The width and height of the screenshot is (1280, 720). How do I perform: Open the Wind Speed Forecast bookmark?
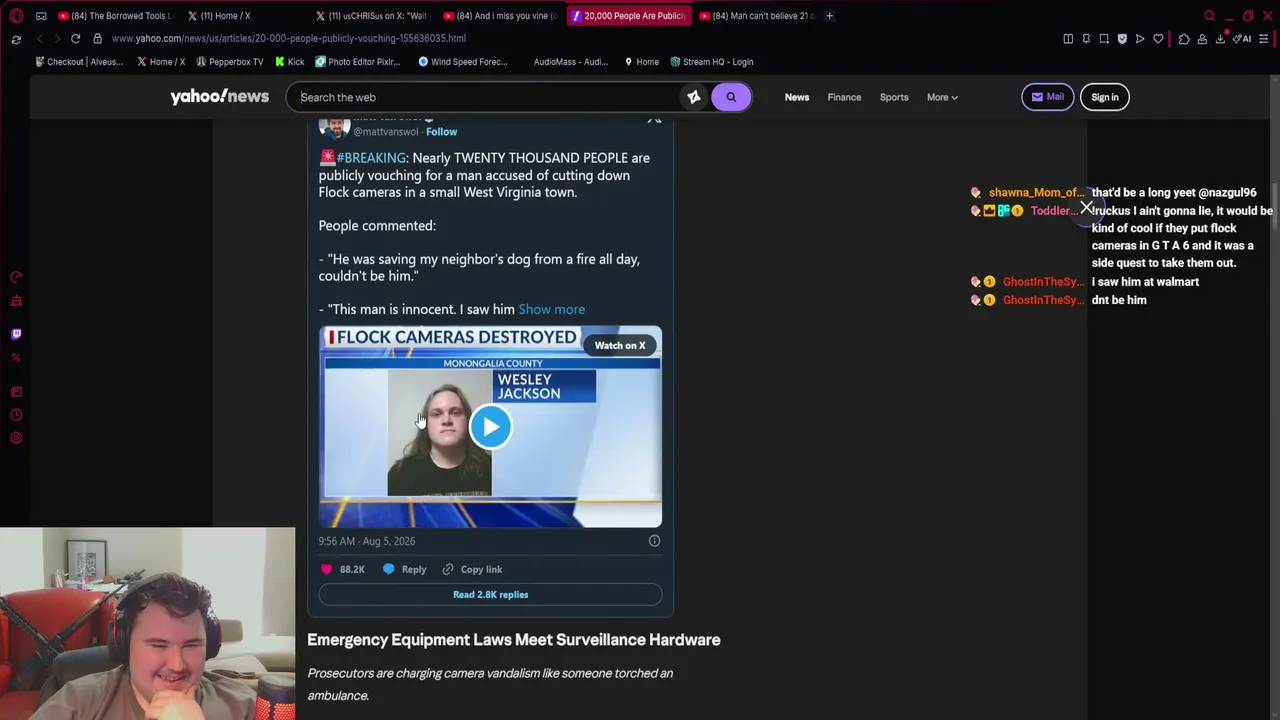coord(463,62)
